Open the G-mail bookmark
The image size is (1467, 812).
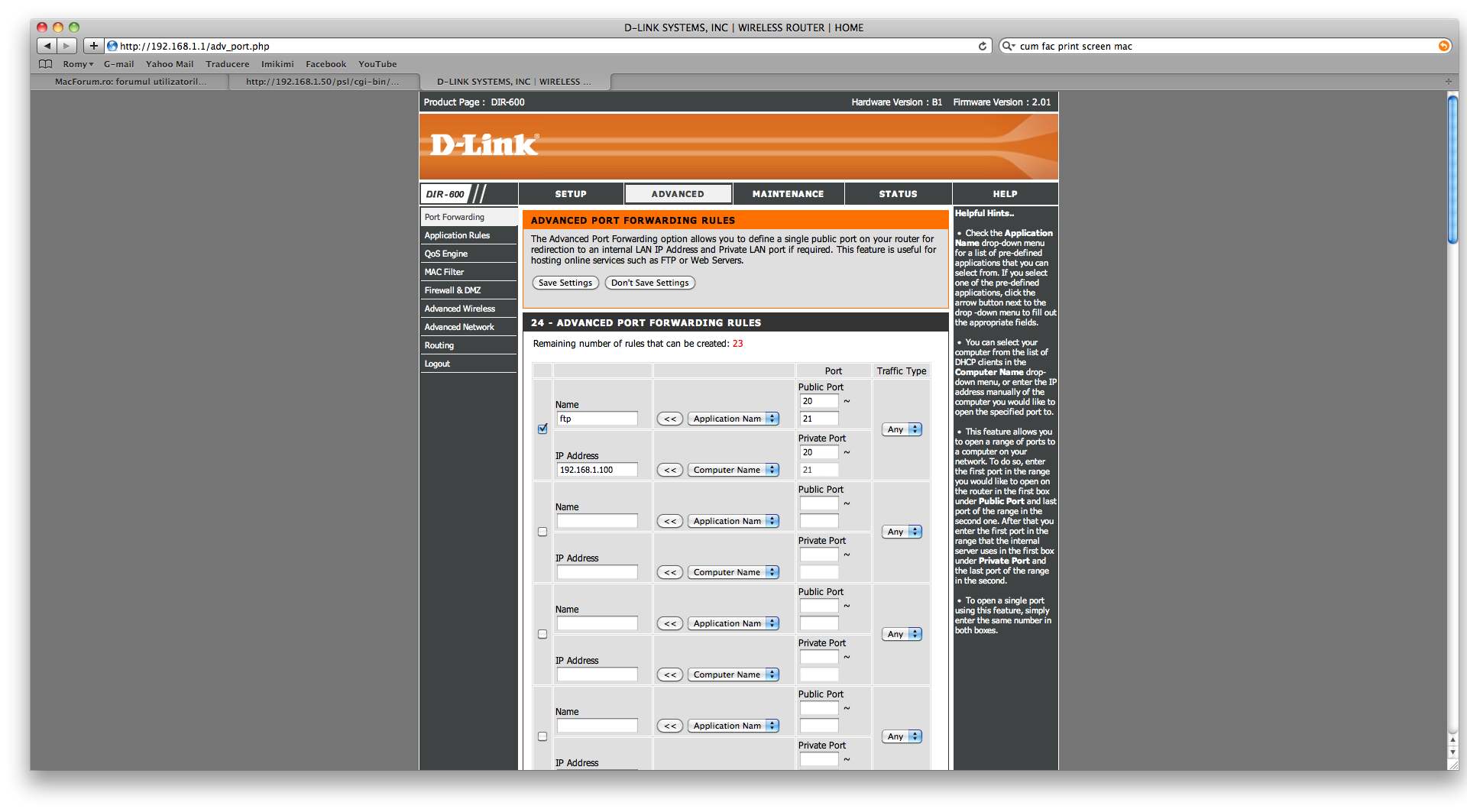pos(118,64)
